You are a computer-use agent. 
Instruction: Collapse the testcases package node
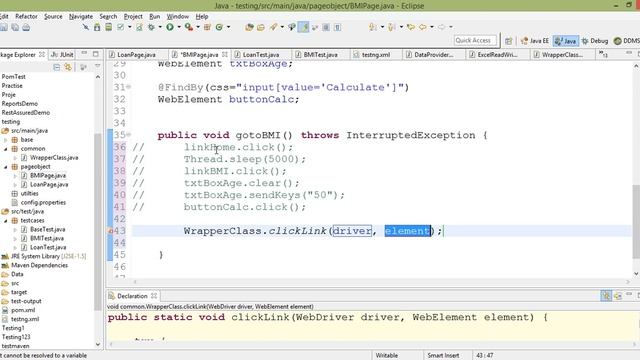6,221
